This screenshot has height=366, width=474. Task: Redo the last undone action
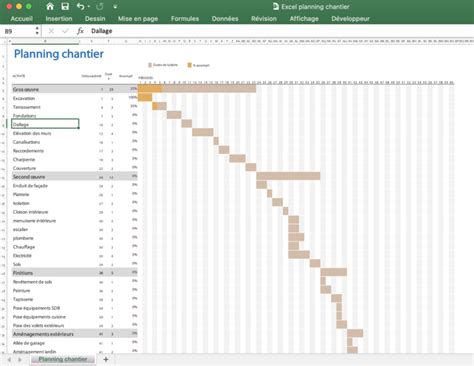pos(100,6)
